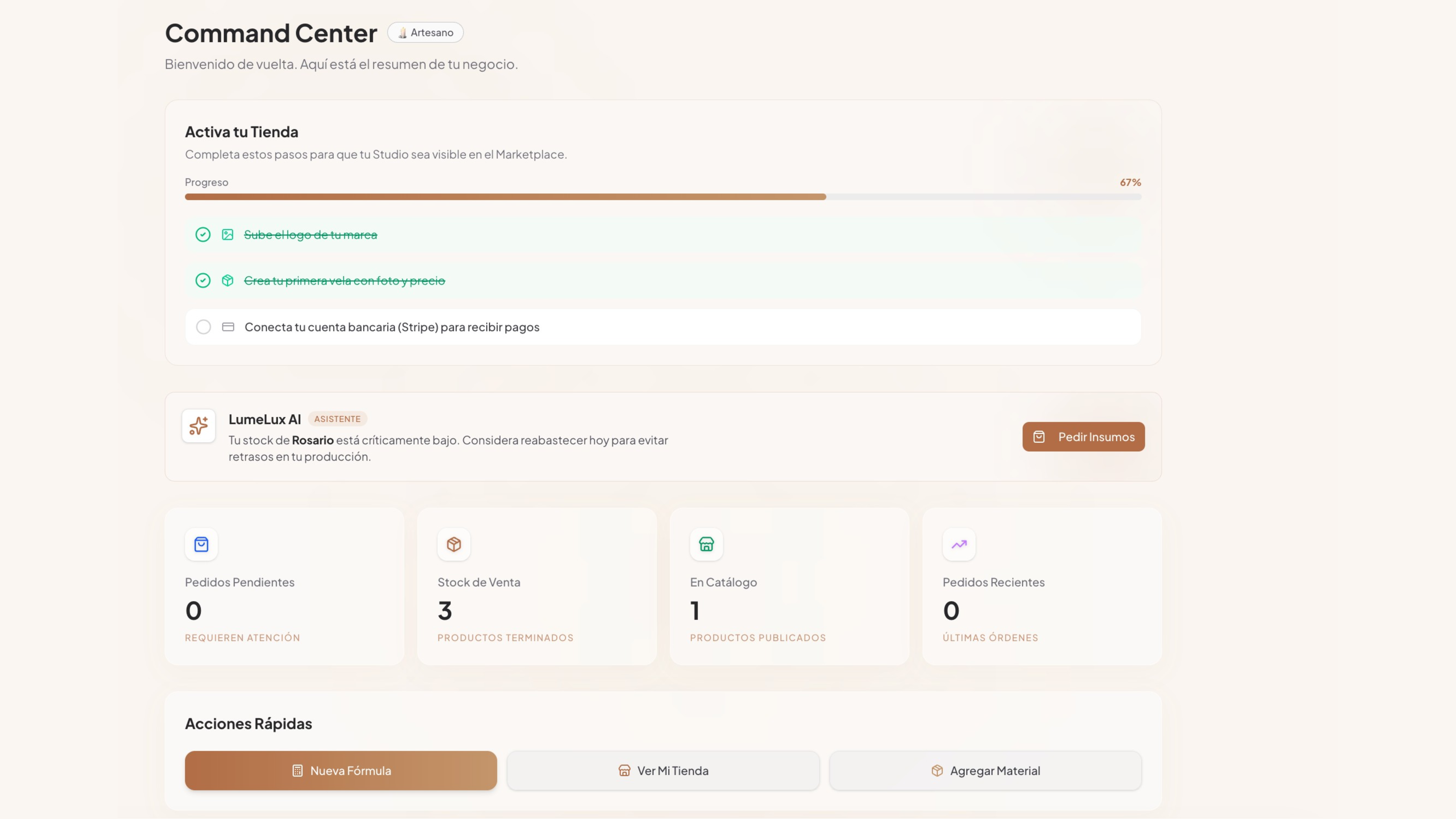The image size is (1456, 819).
Task: Click the 67% progress value
Action: tap(1130, 183)
